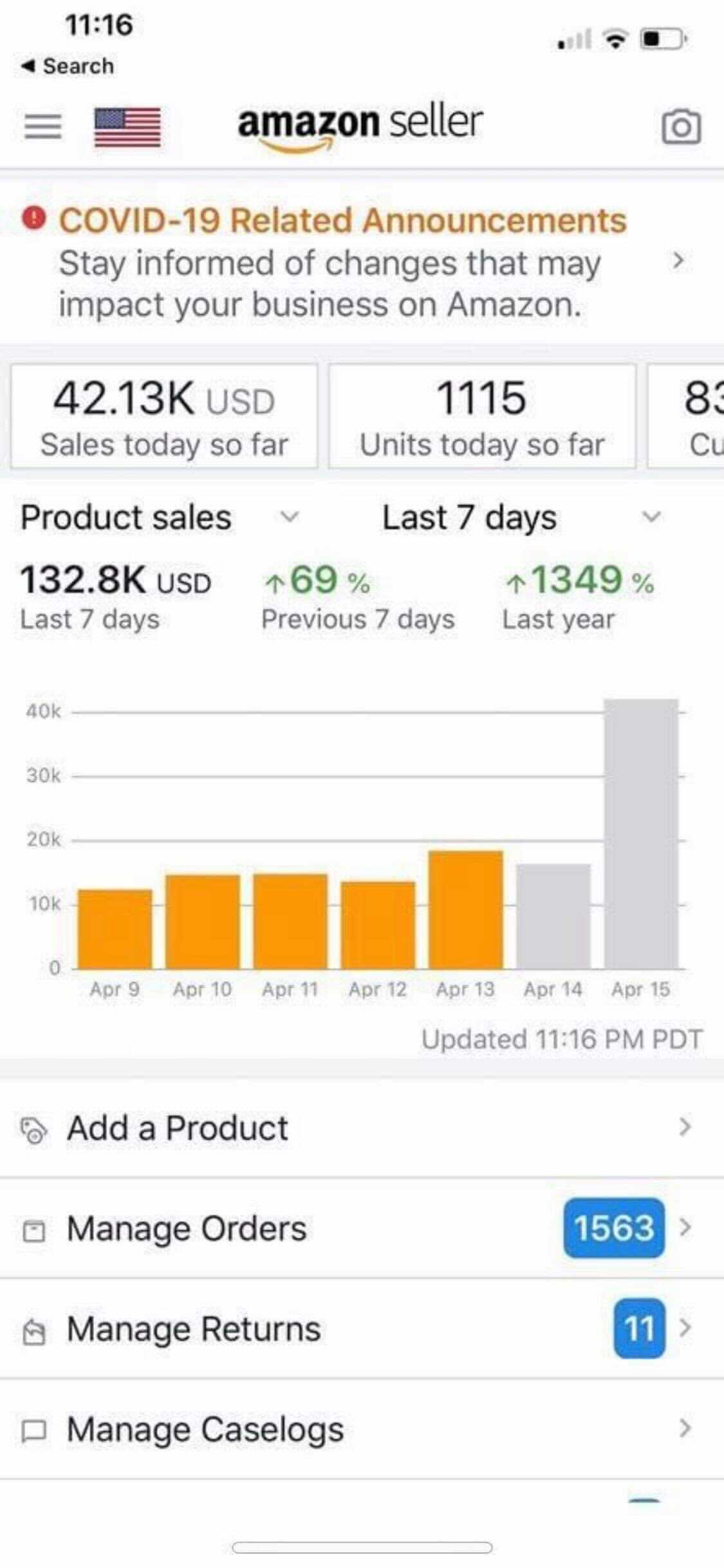724x1568 pixels.
Task: Open Manage Orders menu item
Action: pos(187,1229)
